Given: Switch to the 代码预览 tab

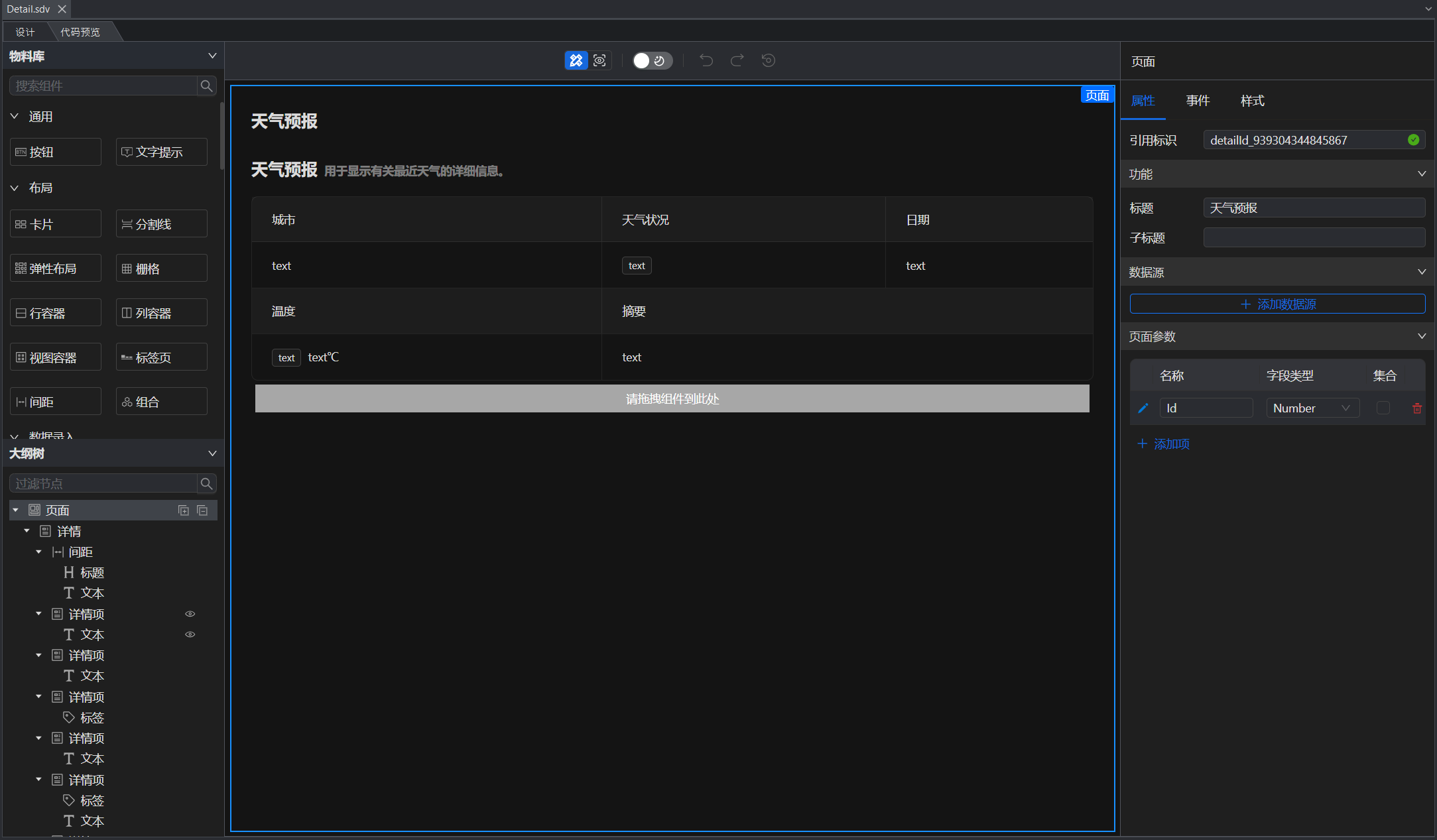Looking at the screenshot, I should tap(80, 32).
